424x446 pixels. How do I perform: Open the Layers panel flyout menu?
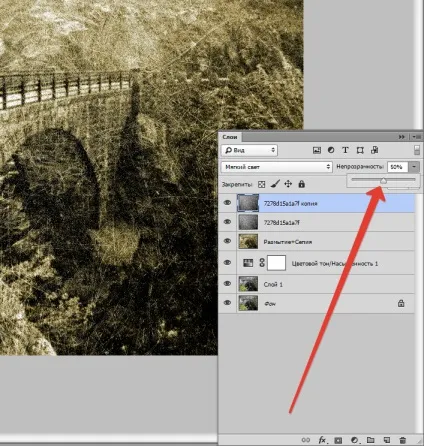click(417, 137)
